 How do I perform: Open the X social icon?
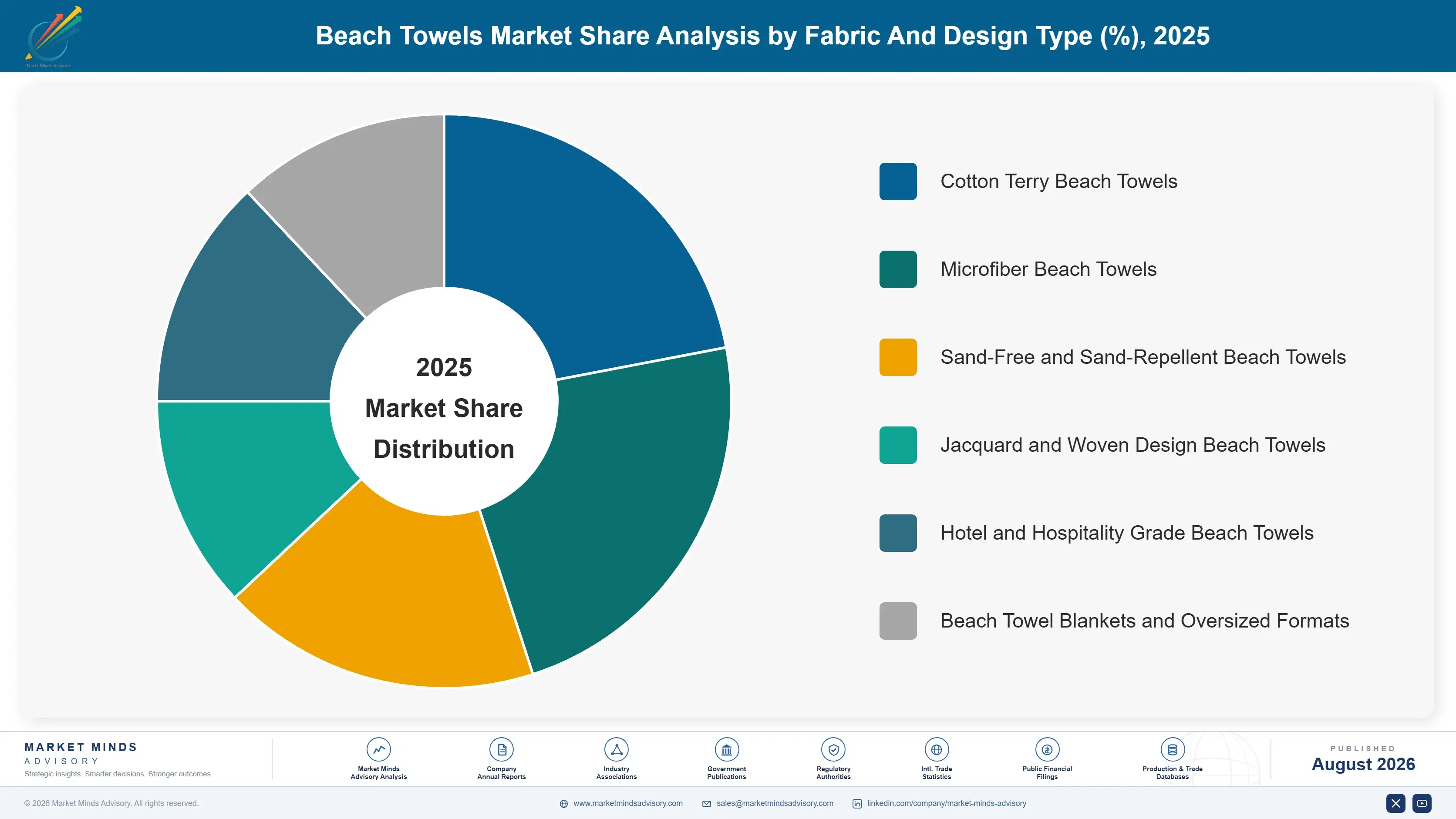pyautogui.click(x=1395, y=803)
